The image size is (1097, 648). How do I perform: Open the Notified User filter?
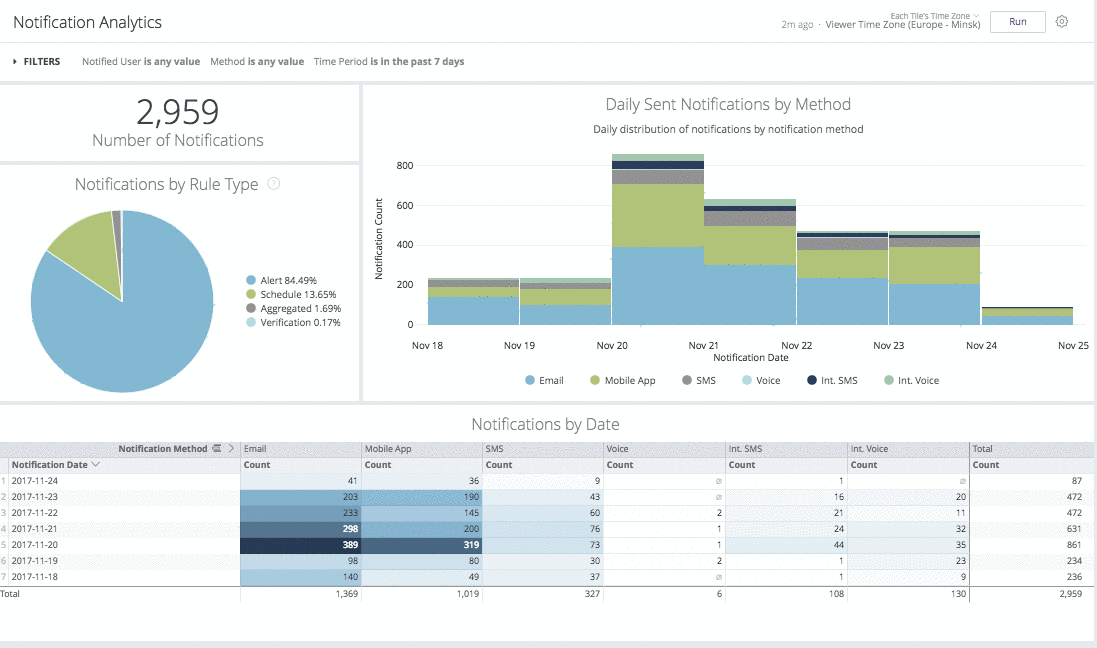139,60
